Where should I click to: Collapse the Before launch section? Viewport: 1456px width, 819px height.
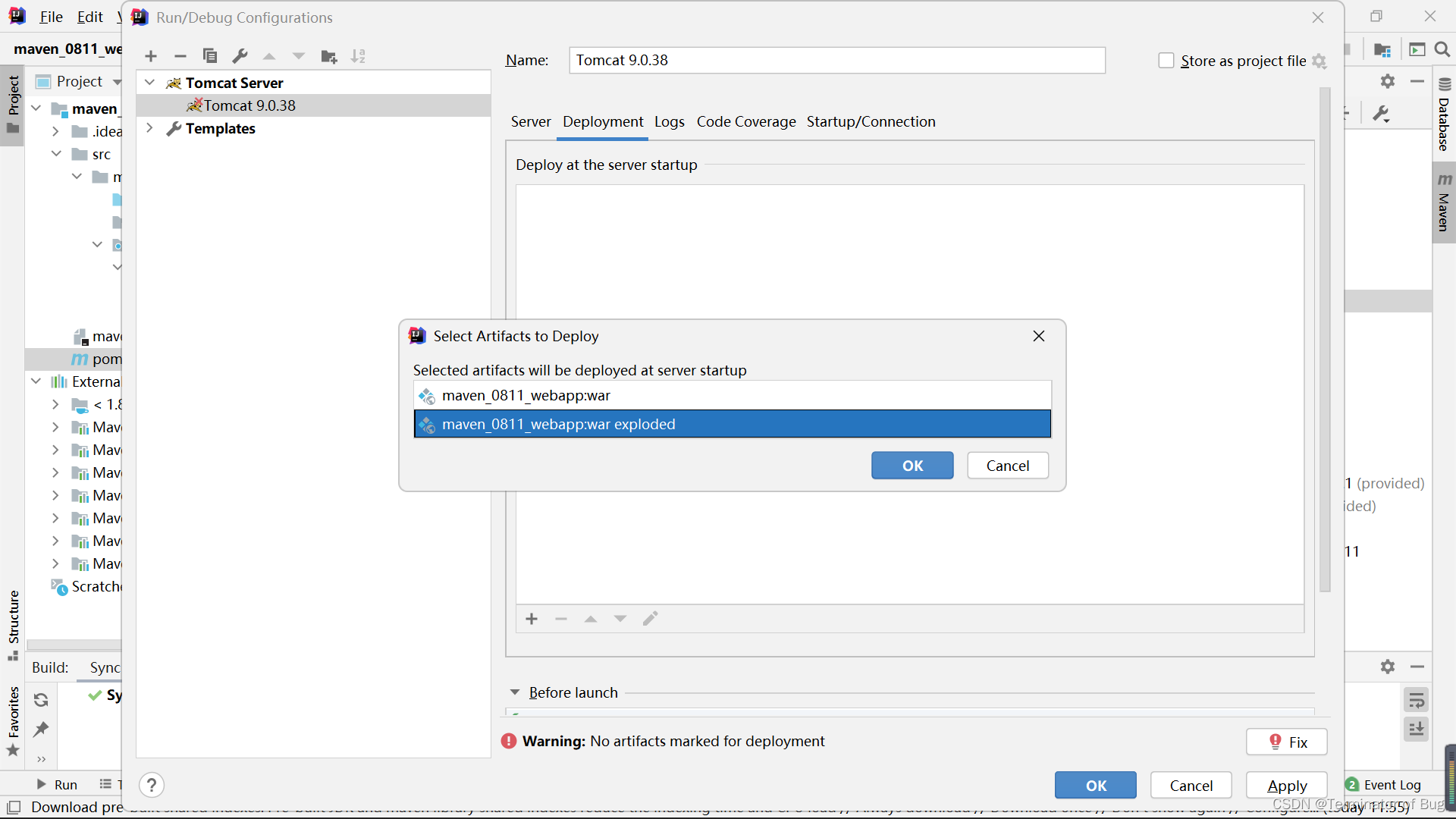point(515,692)
